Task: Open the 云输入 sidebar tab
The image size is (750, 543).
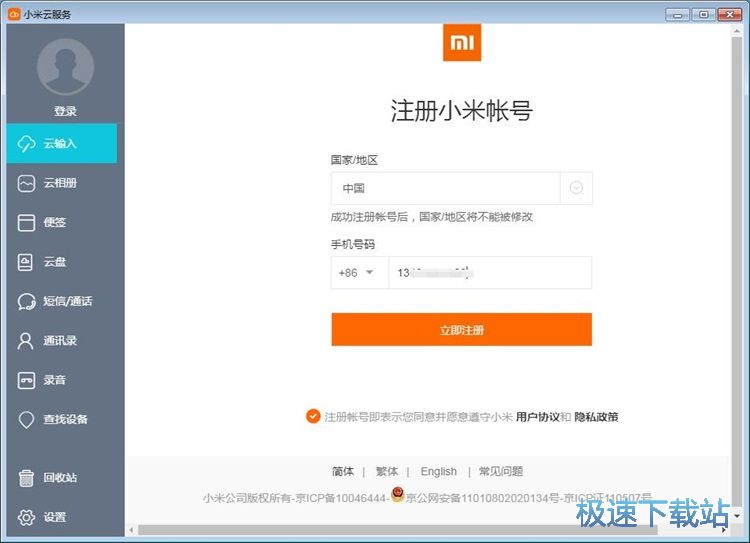Action: click(62, 144)
